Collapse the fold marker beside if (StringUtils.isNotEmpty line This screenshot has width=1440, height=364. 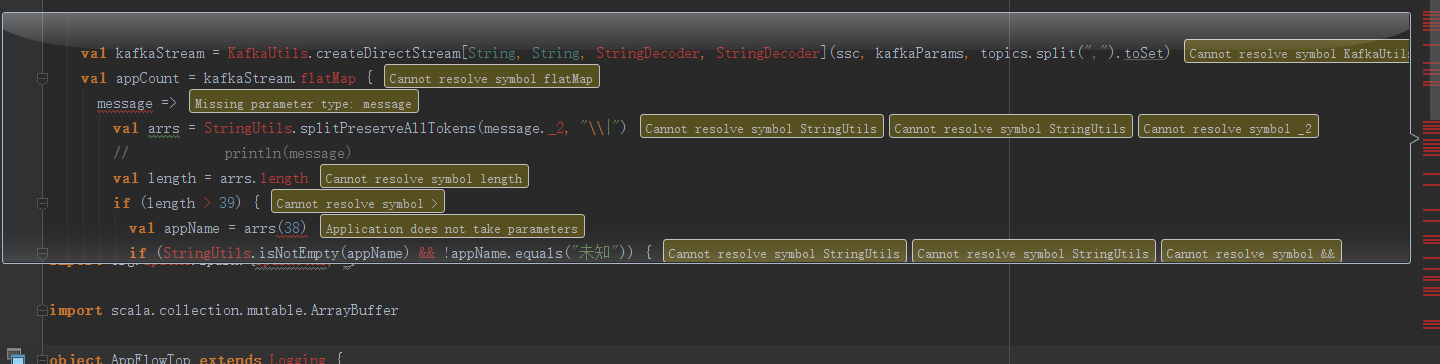[x=42, y=253]
